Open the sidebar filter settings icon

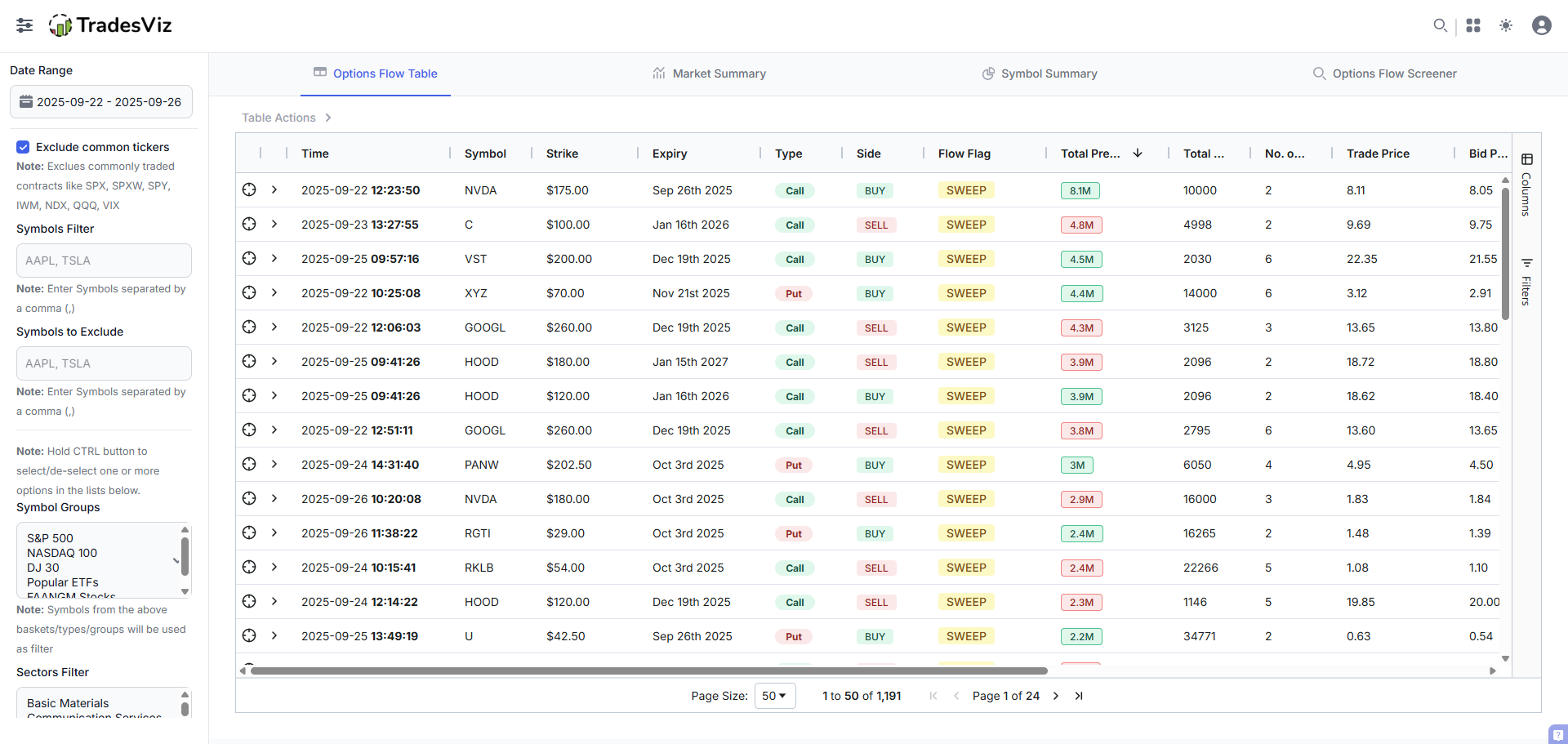(x=24, y=25)
